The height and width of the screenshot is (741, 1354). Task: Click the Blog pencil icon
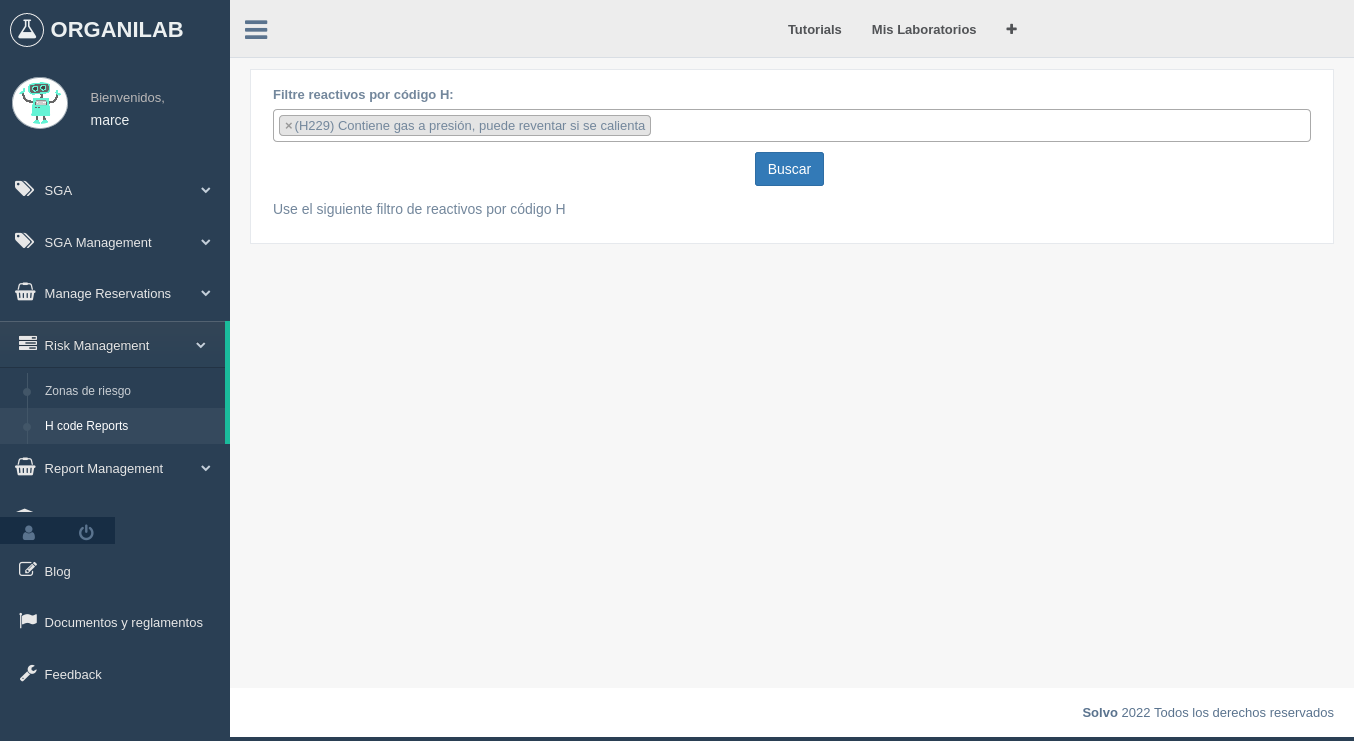(28, 569)
